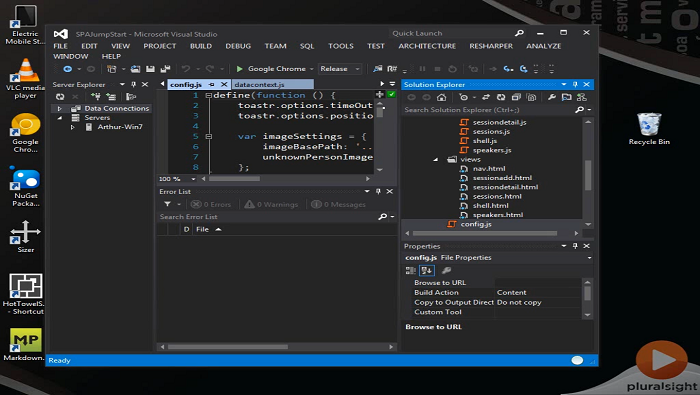Click the Step Into debug icon

[508, 69]
